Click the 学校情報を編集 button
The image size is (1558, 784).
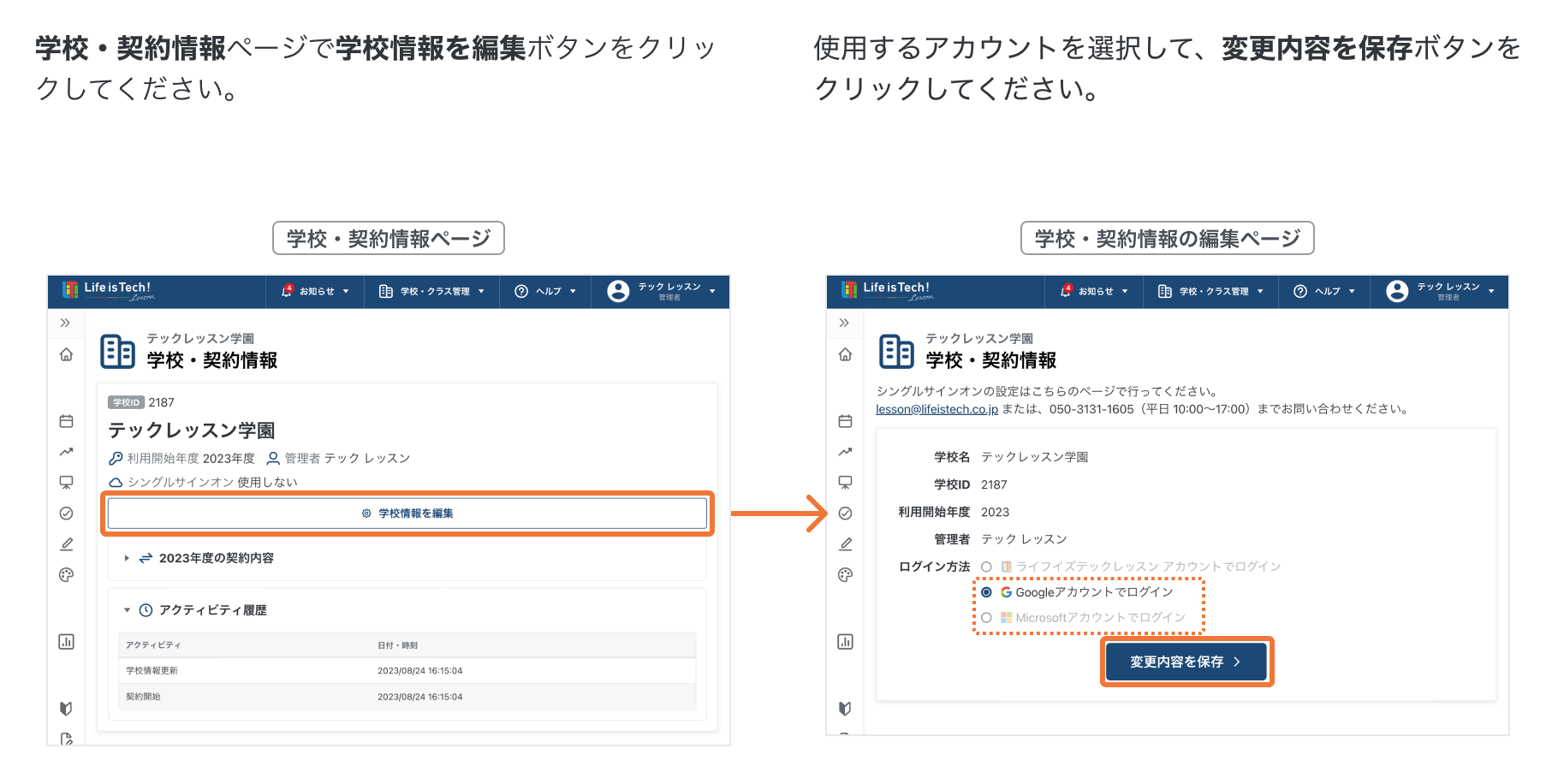pyautogui.click(x=407, y=514)
